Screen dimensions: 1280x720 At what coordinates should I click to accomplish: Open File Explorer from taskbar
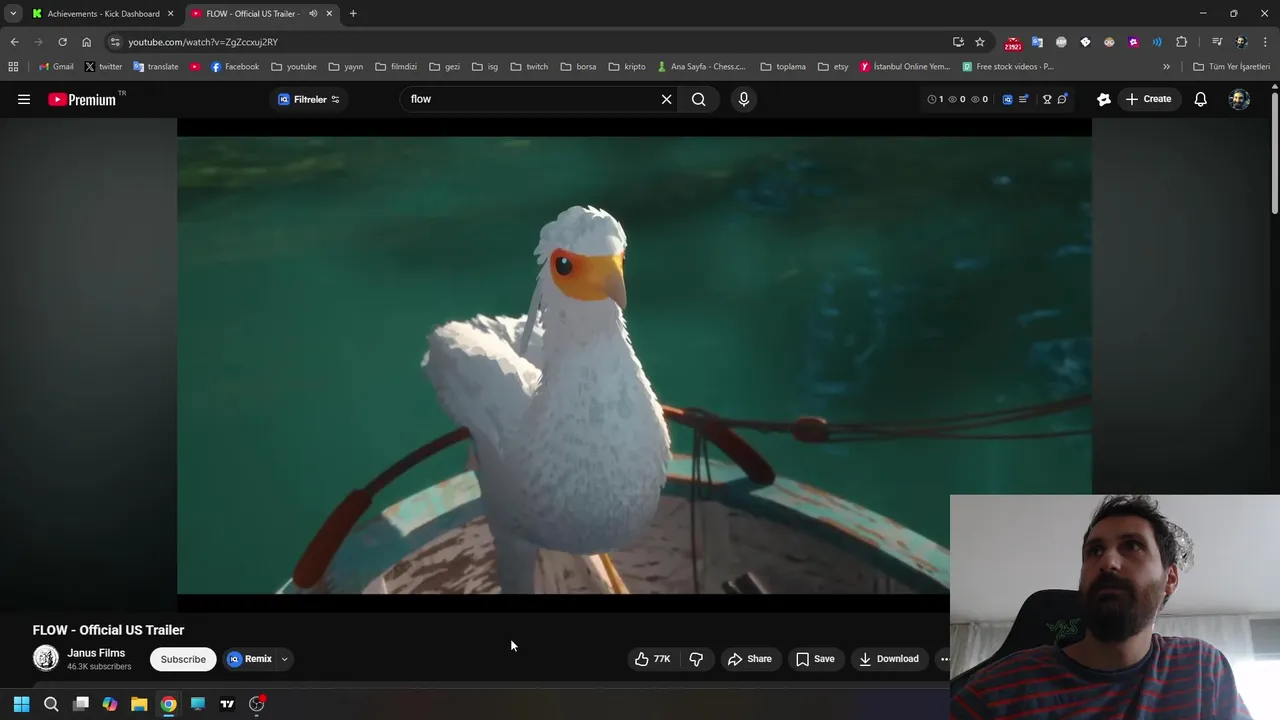[x=139, y=704]
